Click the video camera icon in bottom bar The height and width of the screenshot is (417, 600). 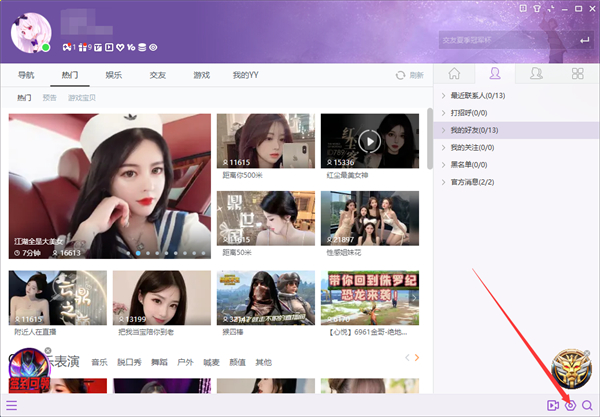point(552,405)
